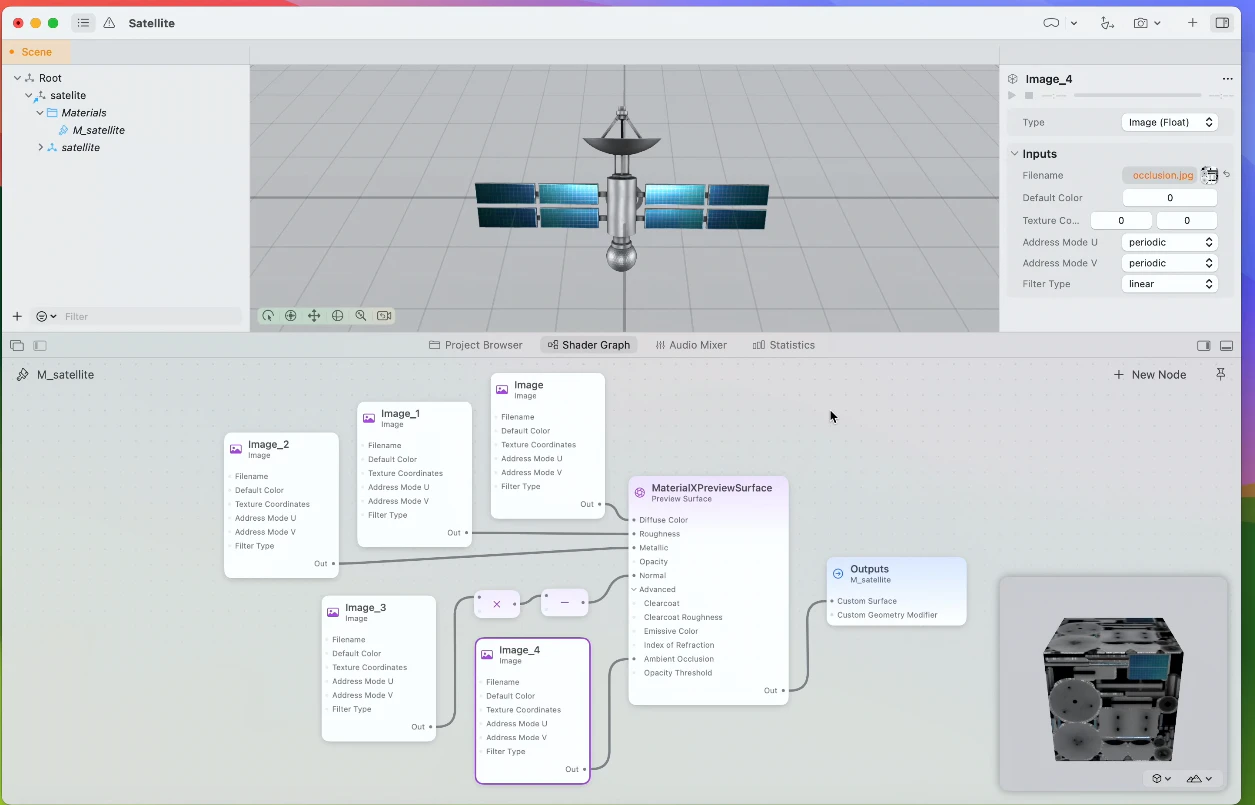Viewport: 1255px width, 805px height.
Task: Toggle the bottom editor panel visibility button
Action: (1226, 345)
